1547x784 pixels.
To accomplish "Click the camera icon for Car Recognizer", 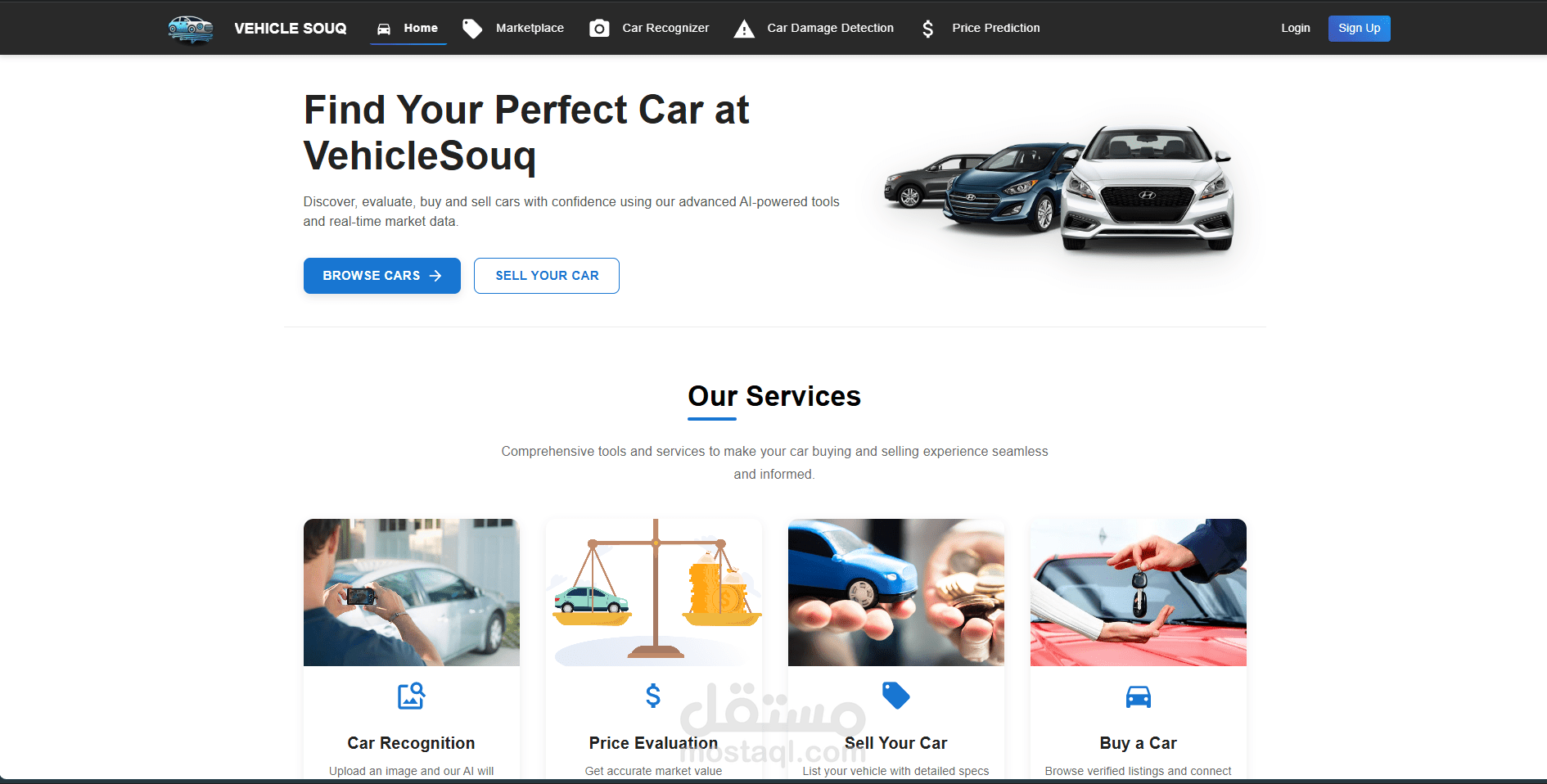I will [599, 29].
